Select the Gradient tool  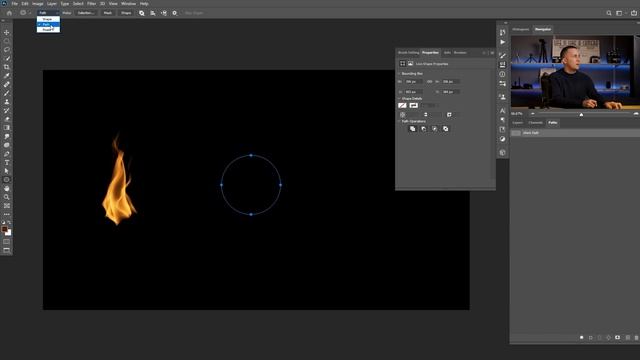point(7,128)
